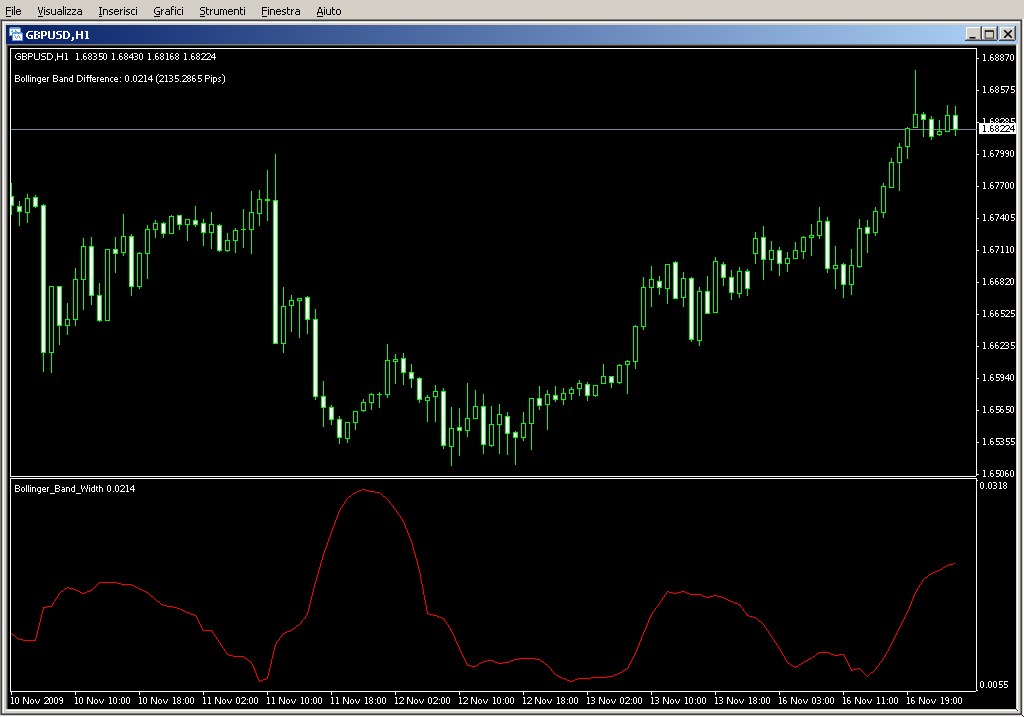
Task: Click the 1.66235 price scale label
Action: (999, 345)
